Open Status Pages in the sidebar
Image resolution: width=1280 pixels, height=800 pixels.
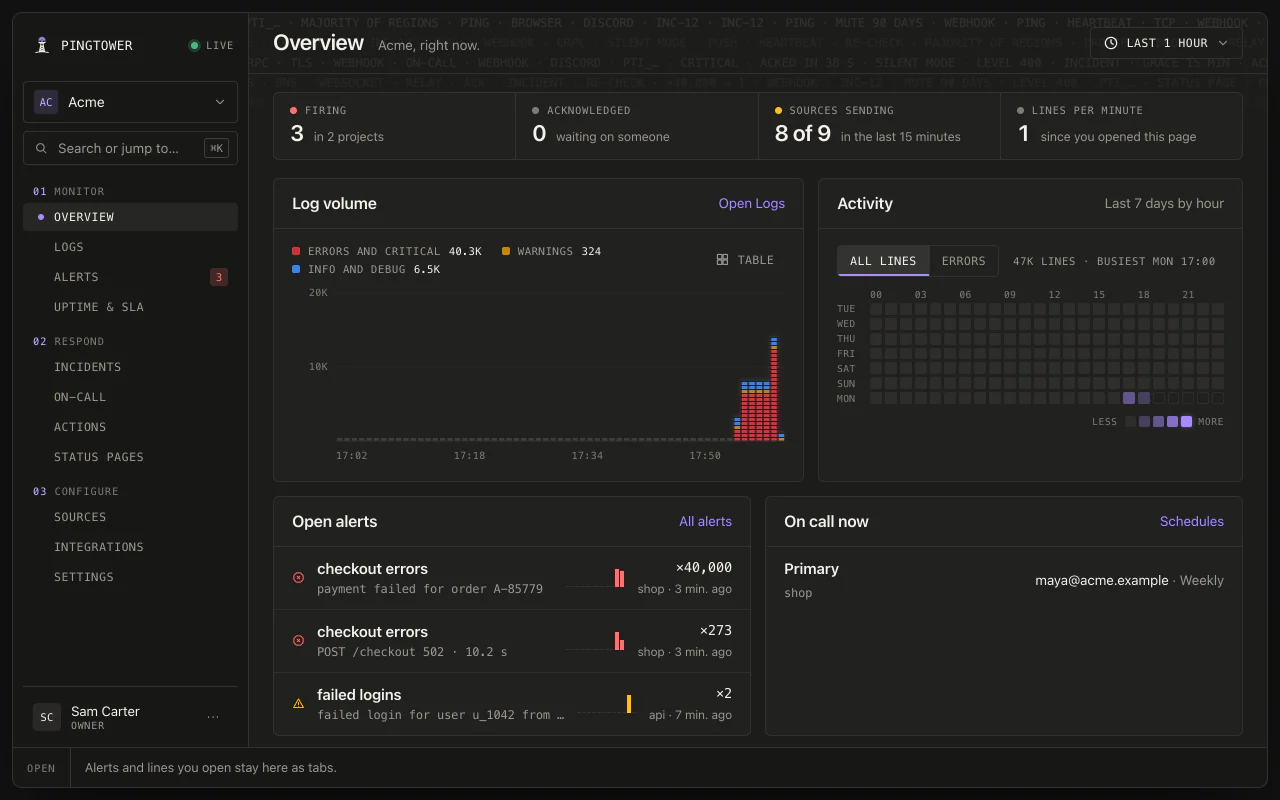[130, 457]
